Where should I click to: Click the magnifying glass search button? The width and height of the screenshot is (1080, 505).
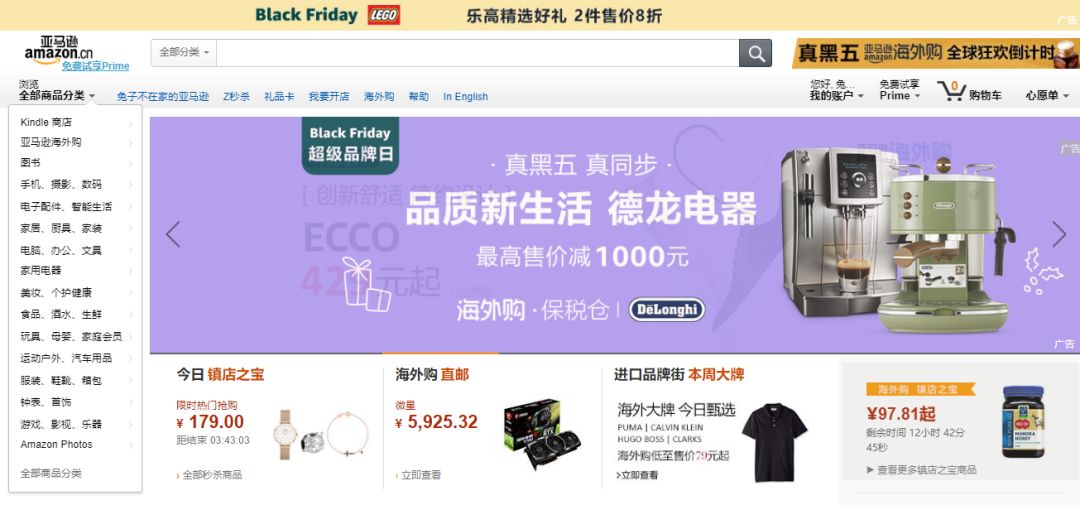pos(755,53)
